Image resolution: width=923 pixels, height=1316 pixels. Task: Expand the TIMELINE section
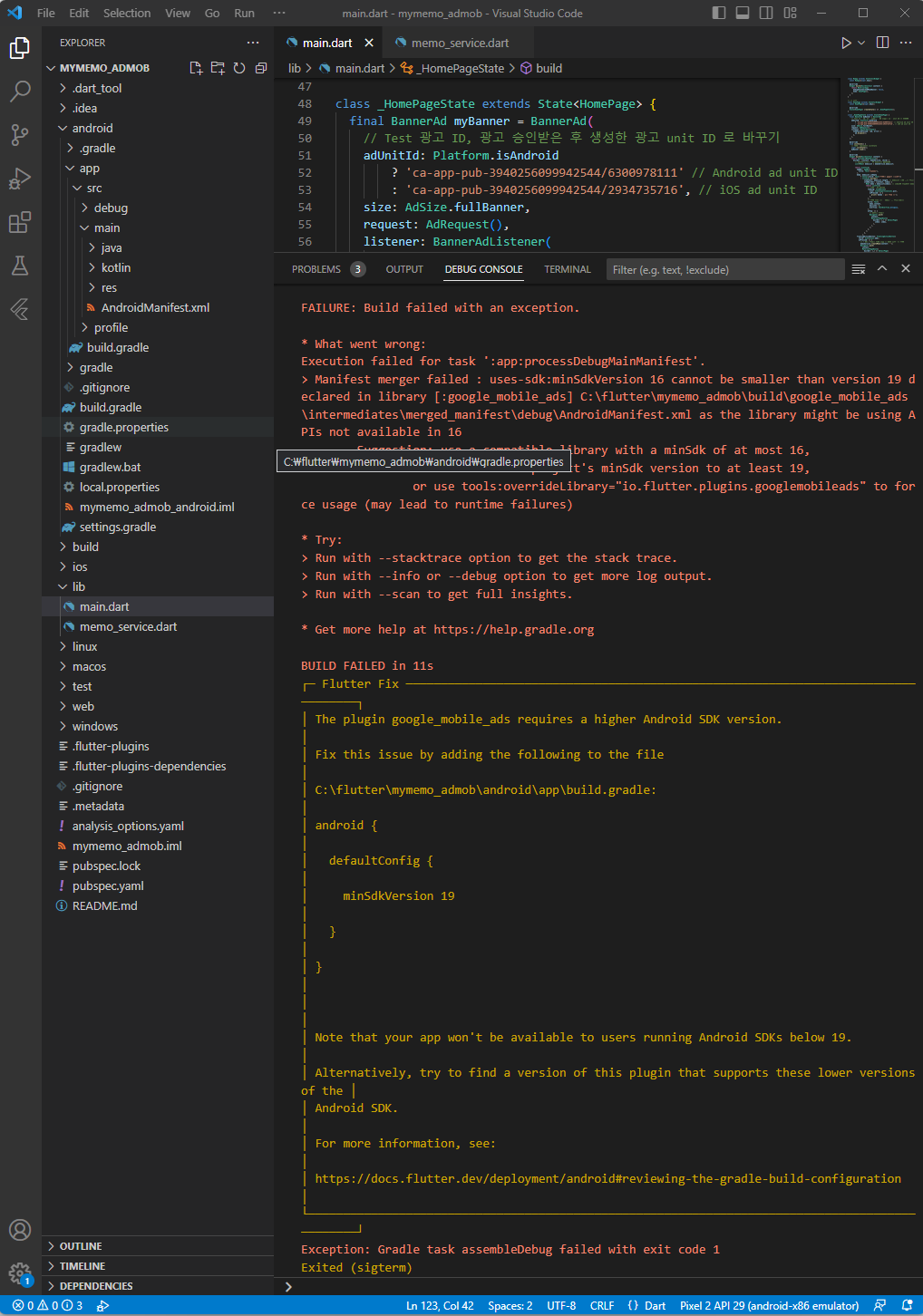(x=158, y=1266)
